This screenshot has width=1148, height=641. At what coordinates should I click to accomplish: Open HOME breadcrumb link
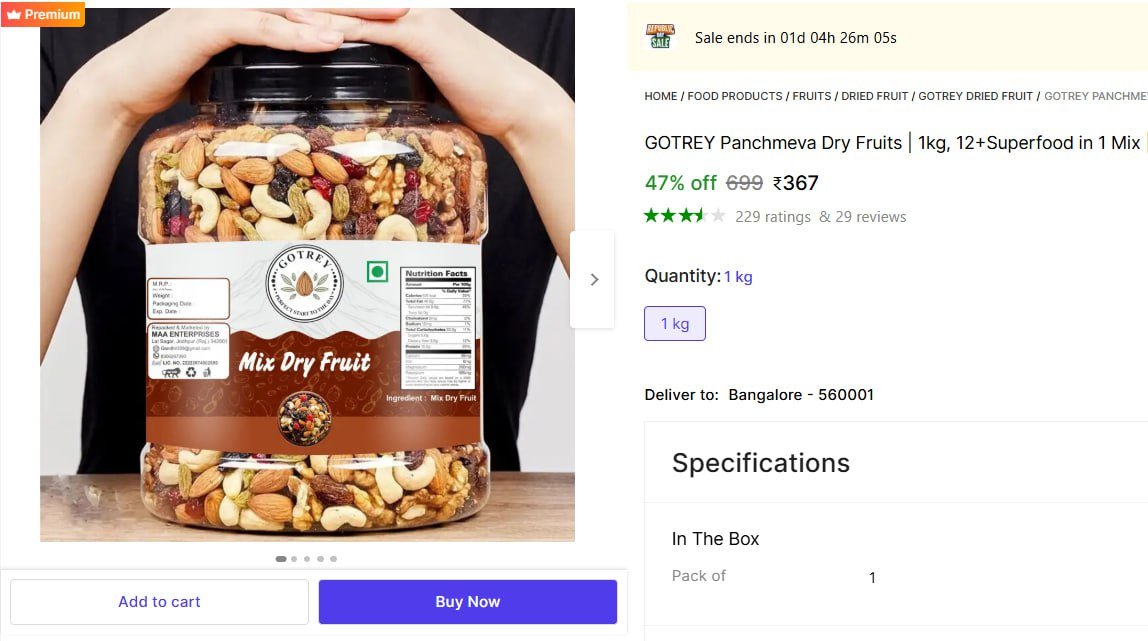click(661, 96)
